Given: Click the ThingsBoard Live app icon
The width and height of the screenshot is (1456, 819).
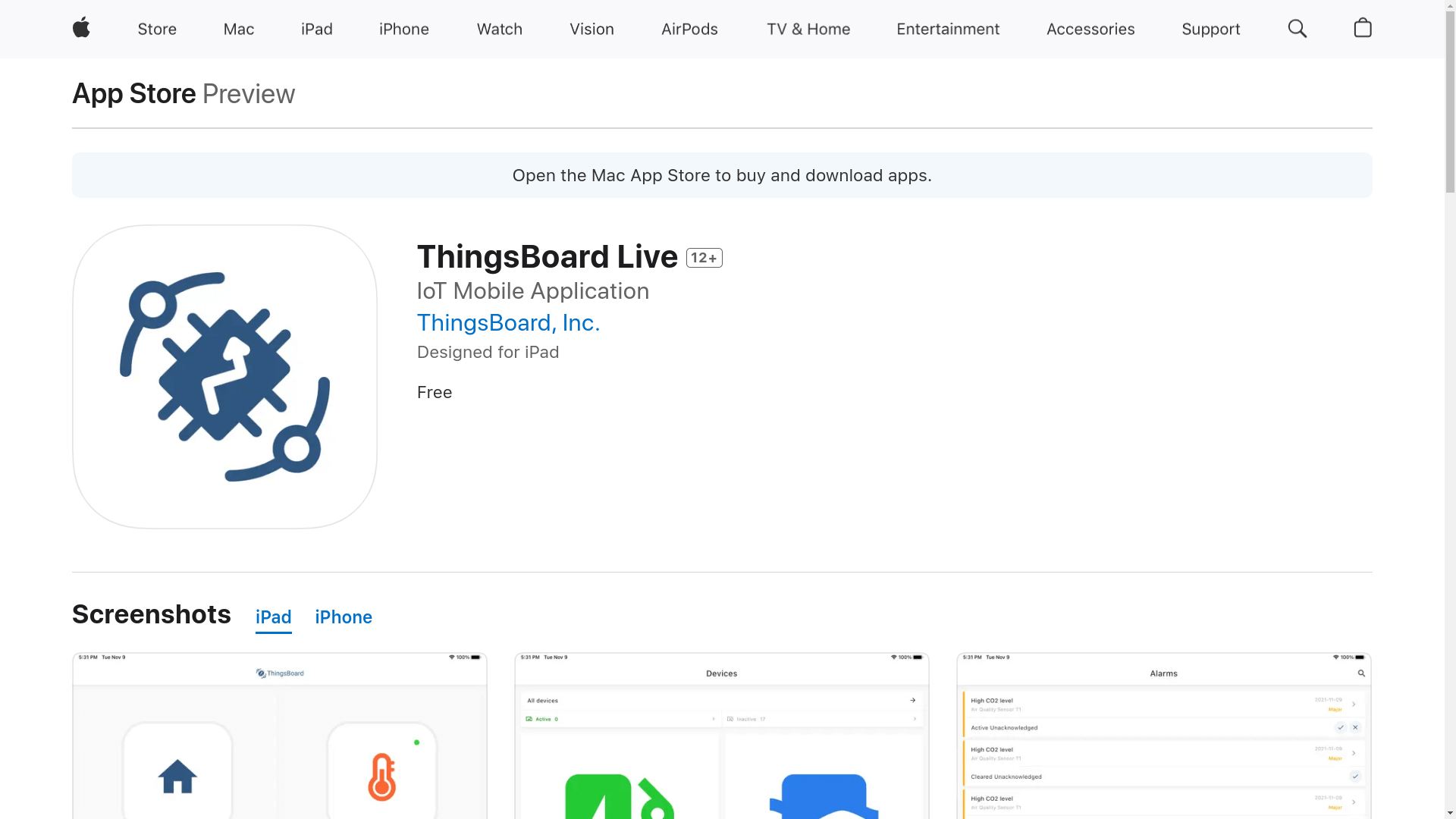Looking at the screenshot, I should tap(224, 377).
